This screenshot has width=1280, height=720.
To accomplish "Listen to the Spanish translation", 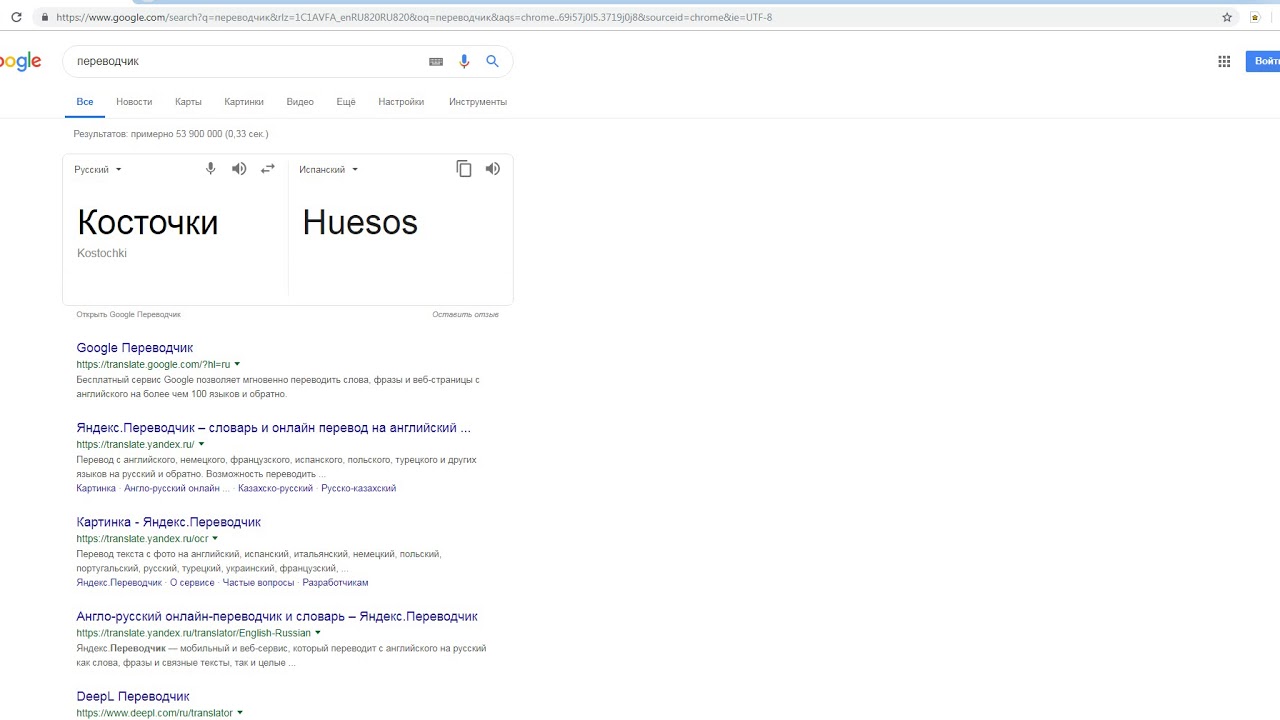I will coord(493,169).
